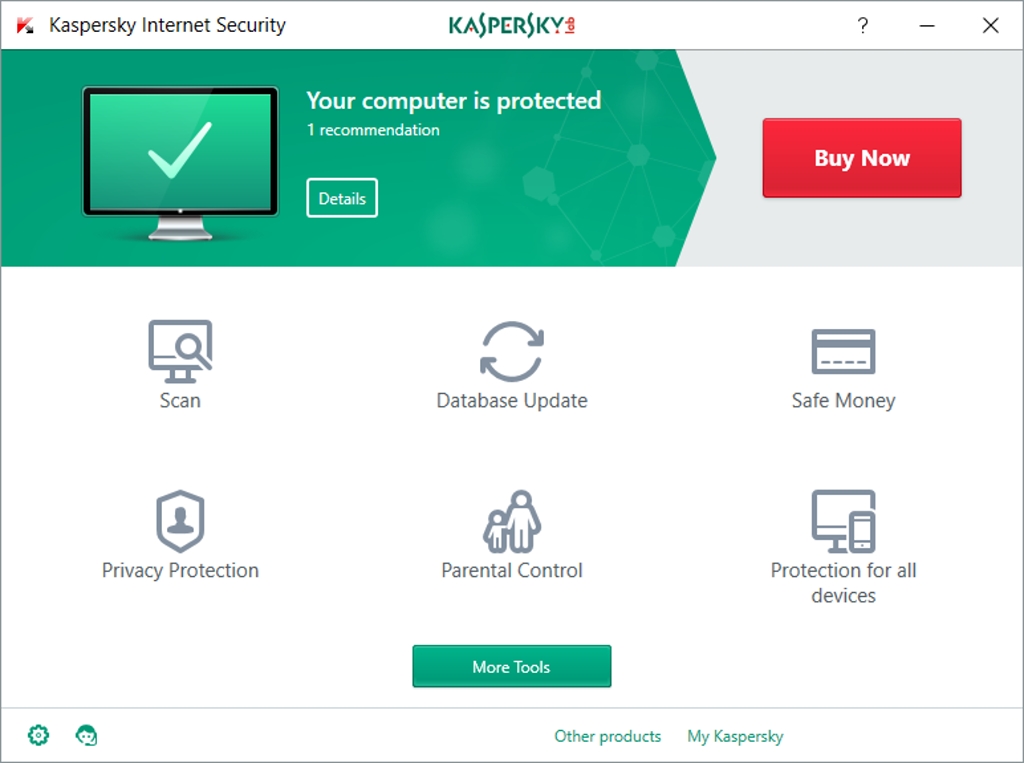
Task: Open the Safe Money credit card icon
Action: [843, 351]
